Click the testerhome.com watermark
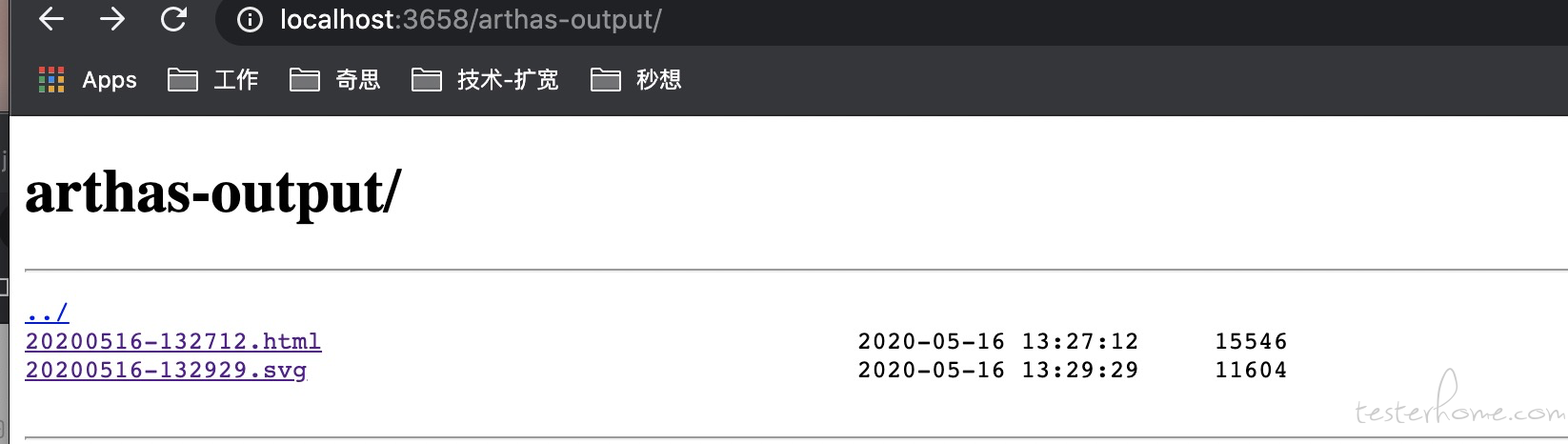Image resolution: width=1568 pixels, height=444 pixels. [1460, 405]
